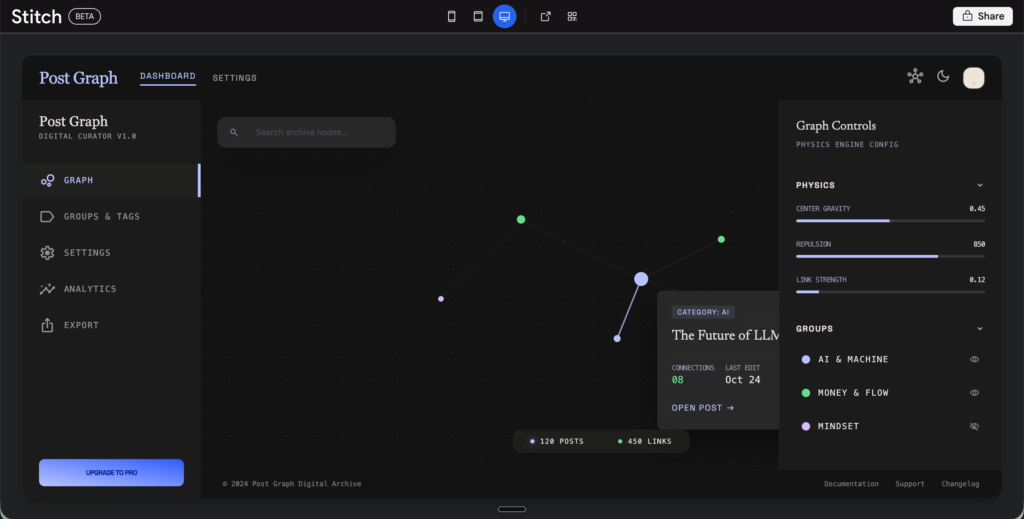This screenshot has width=1024, height=519.
Task: Click the user avatar in header
Action: point(973,77)
